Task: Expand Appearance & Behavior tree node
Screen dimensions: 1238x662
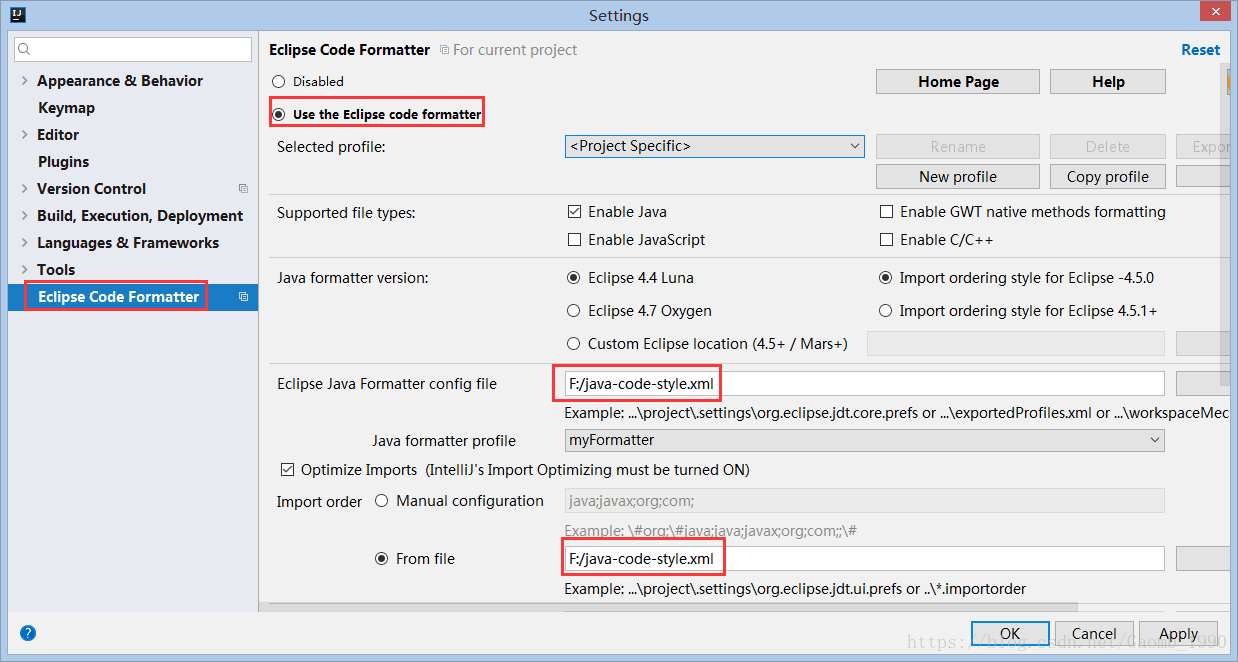Action: pos(24,81)
